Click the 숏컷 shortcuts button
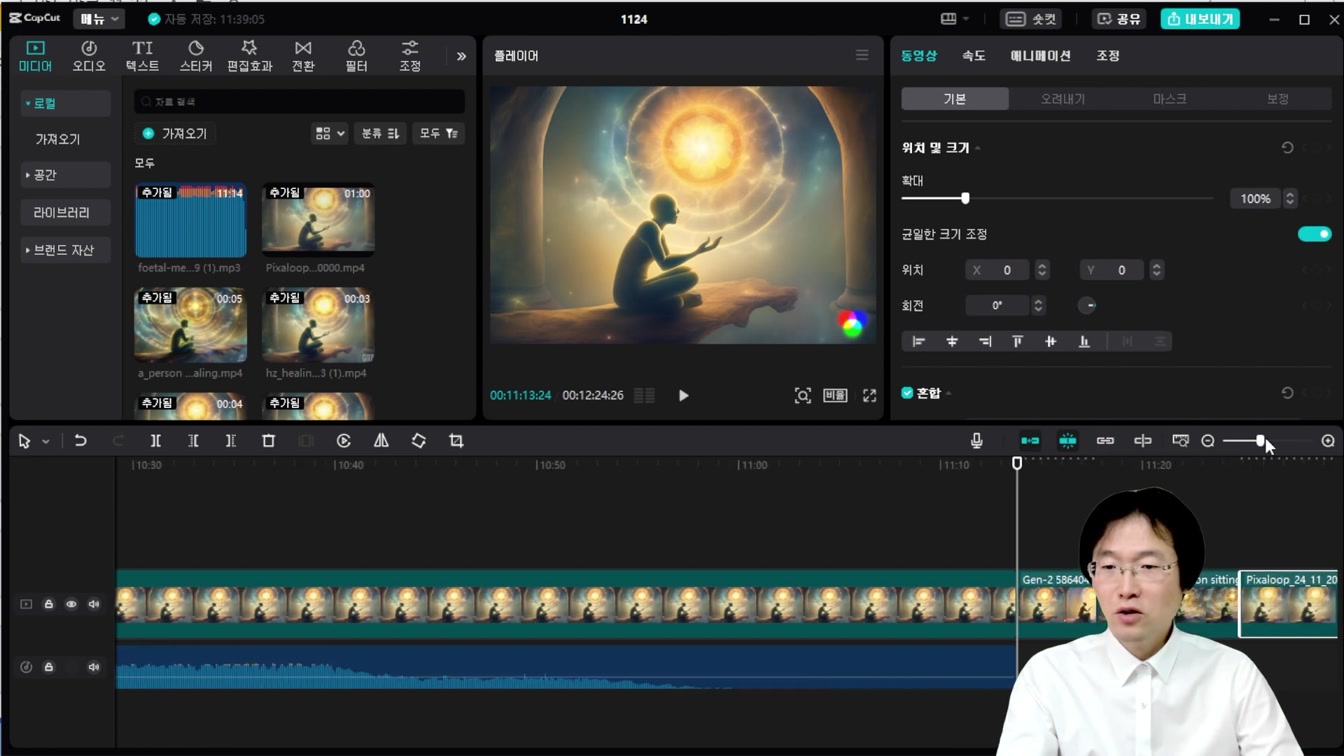Viewport: 1344px width, 756px height. (1031, 19)
